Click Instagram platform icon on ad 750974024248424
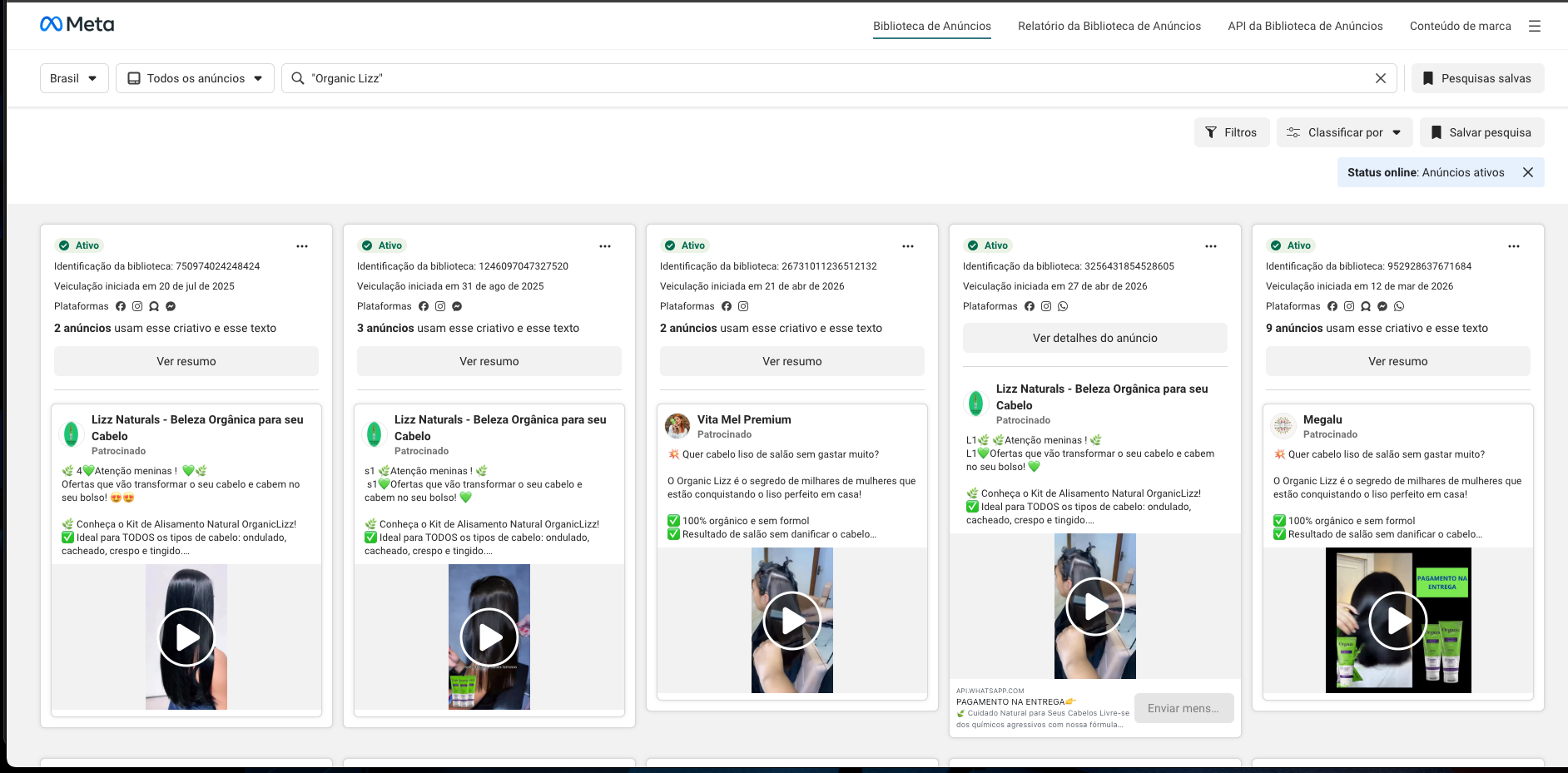Screen dimensions: 1568x773 pyautogui.click(x=137, y=306)
